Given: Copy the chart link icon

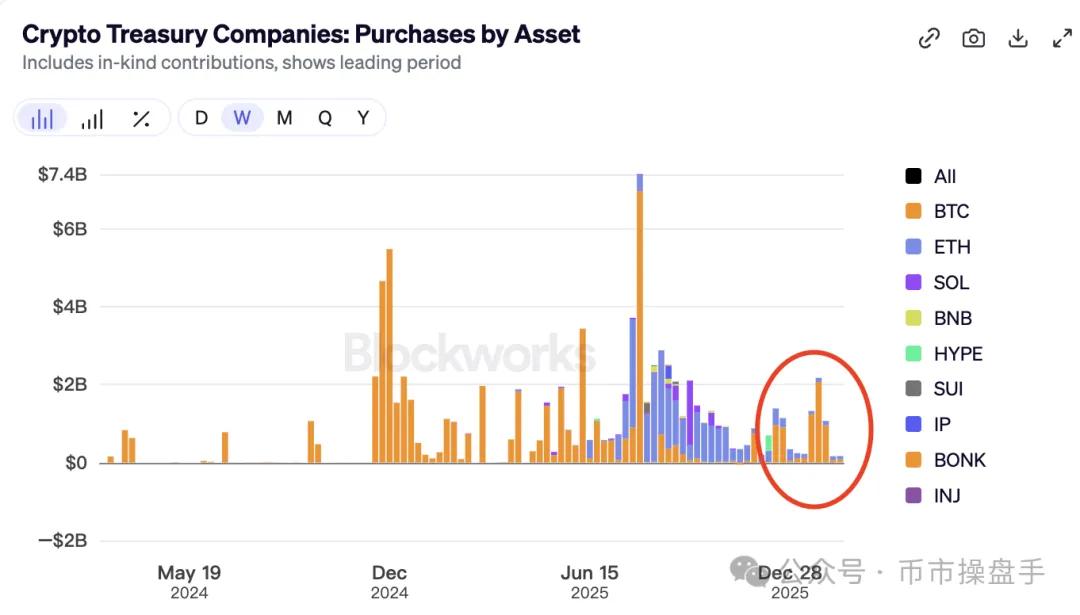Looking at the screenshot, I should point(930,38).
